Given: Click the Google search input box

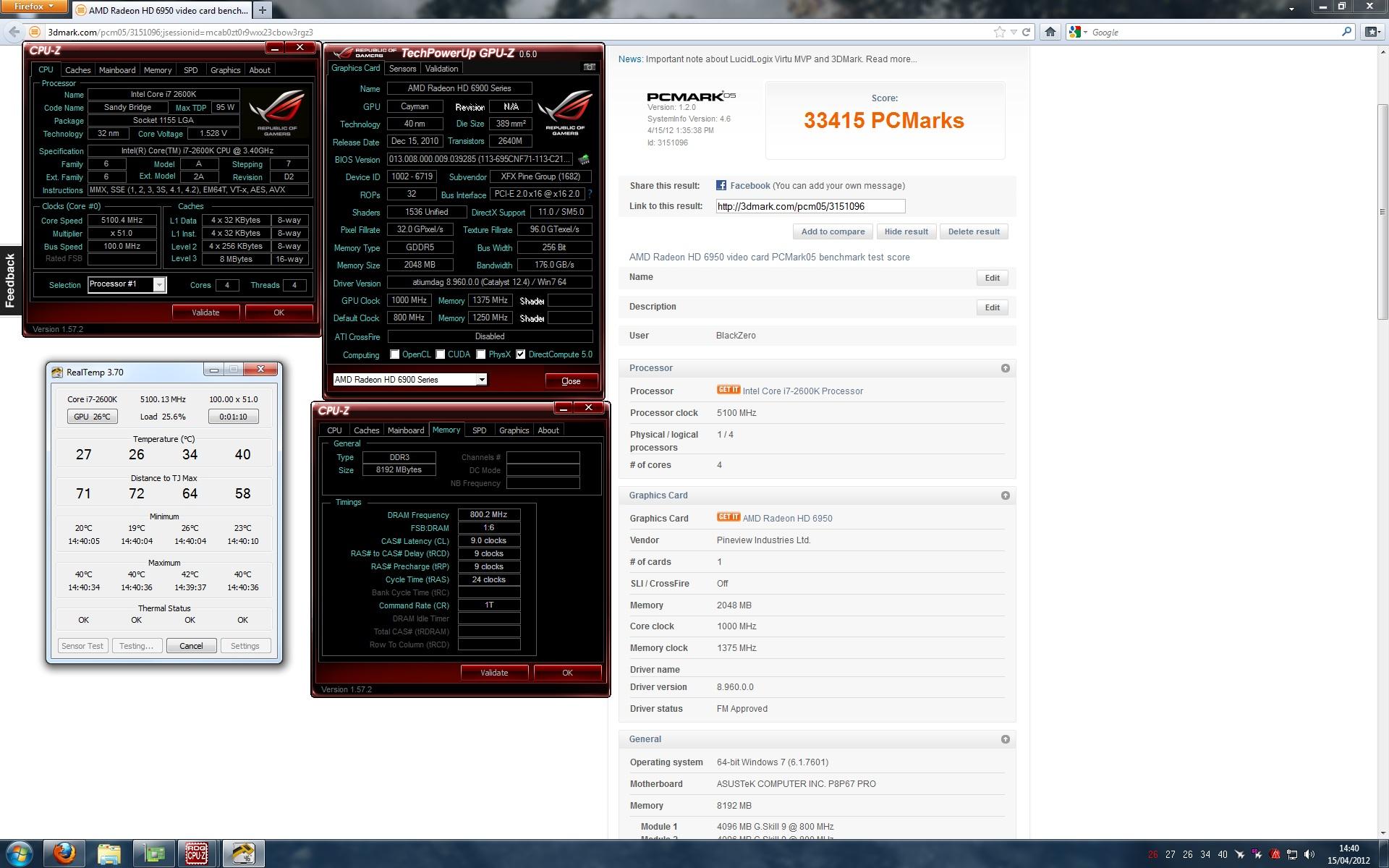Looking at the screenshot, I should point(1215,33).
